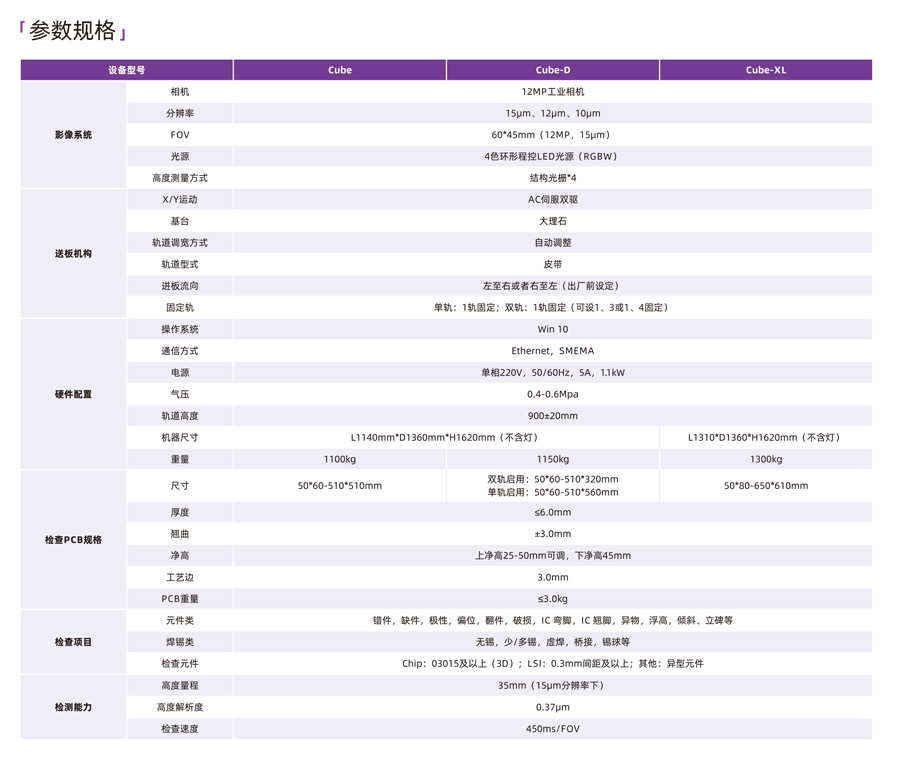This screenshot has width=900, height=768.
Task: Select the 0.4-0.6Mpa air pressure value
Action: pos(553,395)
